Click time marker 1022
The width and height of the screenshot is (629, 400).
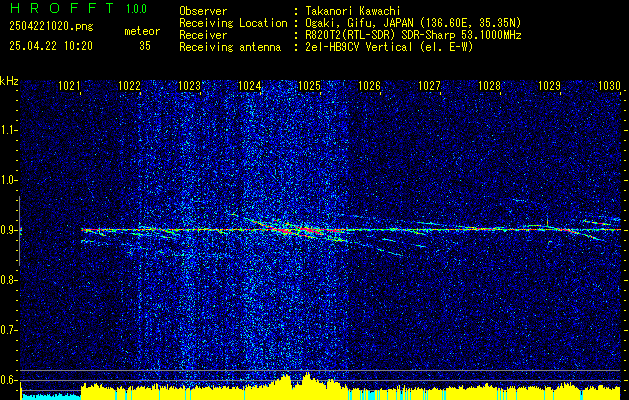point(130,85)
